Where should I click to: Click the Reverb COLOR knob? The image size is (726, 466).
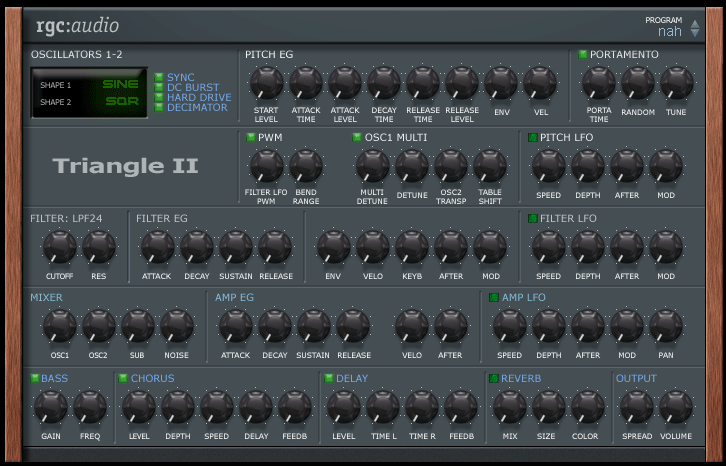(x=588, y=407)
